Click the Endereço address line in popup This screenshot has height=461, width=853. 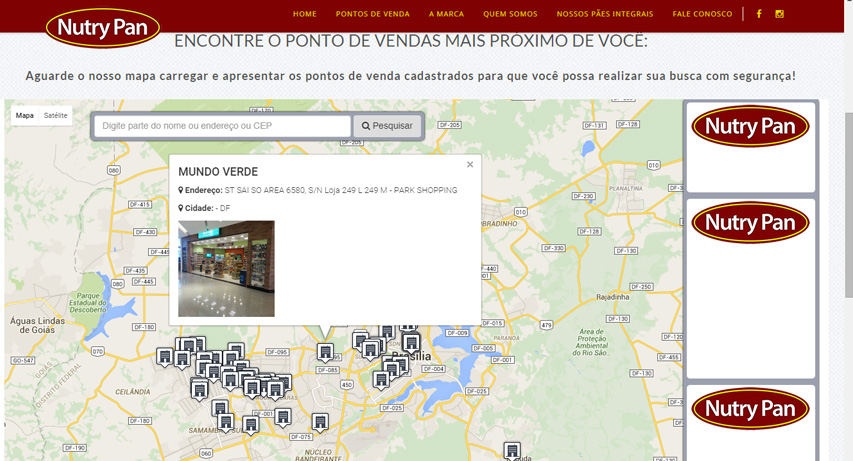(x=318, y=190)
